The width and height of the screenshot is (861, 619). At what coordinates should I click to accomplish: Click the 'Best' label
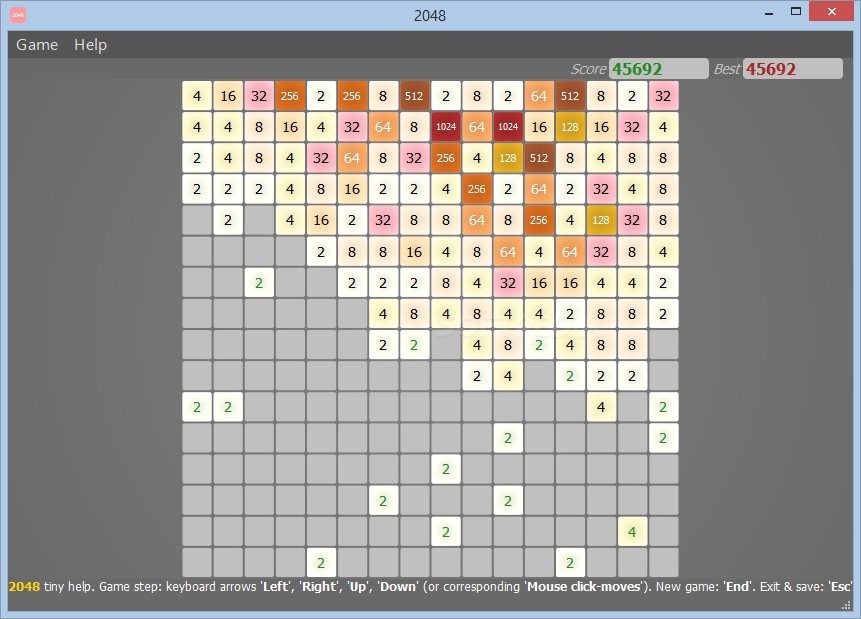[727, 69]
